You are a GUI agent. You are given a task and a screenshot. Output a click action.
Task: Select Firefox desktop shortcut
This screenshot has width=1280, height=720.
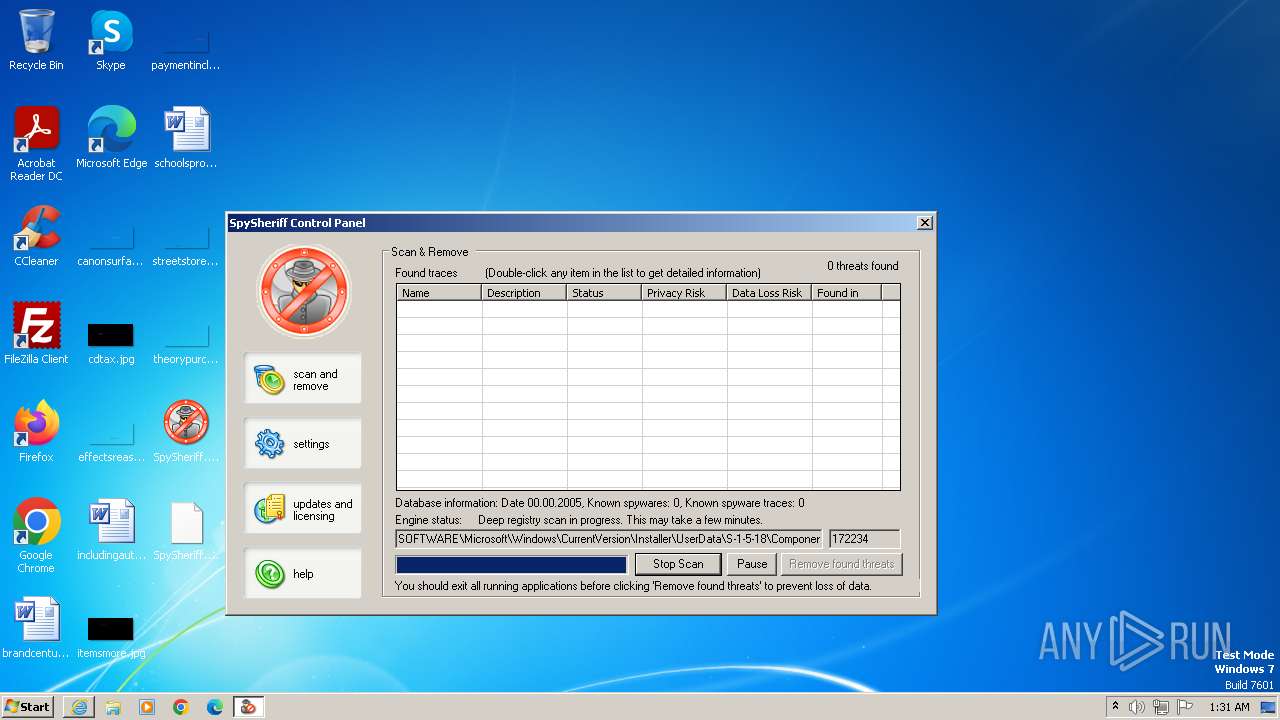pos(36,432)
